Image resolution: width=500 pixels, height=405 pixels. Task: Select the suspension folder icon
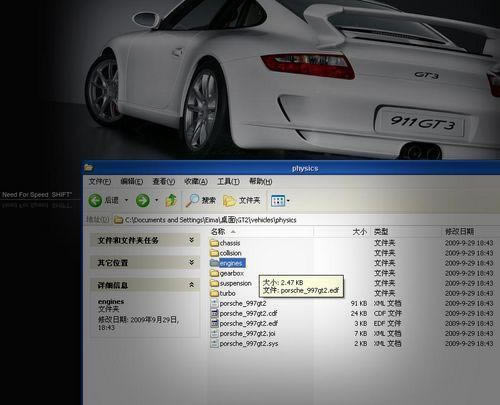point(214,283)
